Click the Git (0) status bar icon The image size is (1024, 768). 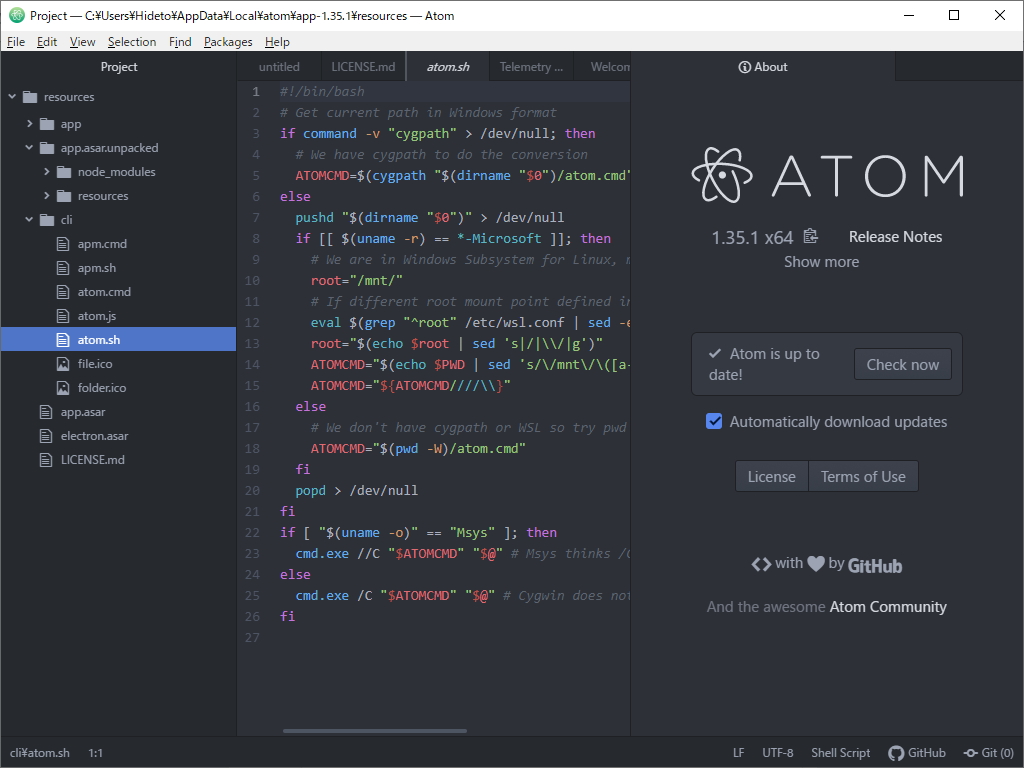pos(988,752)
